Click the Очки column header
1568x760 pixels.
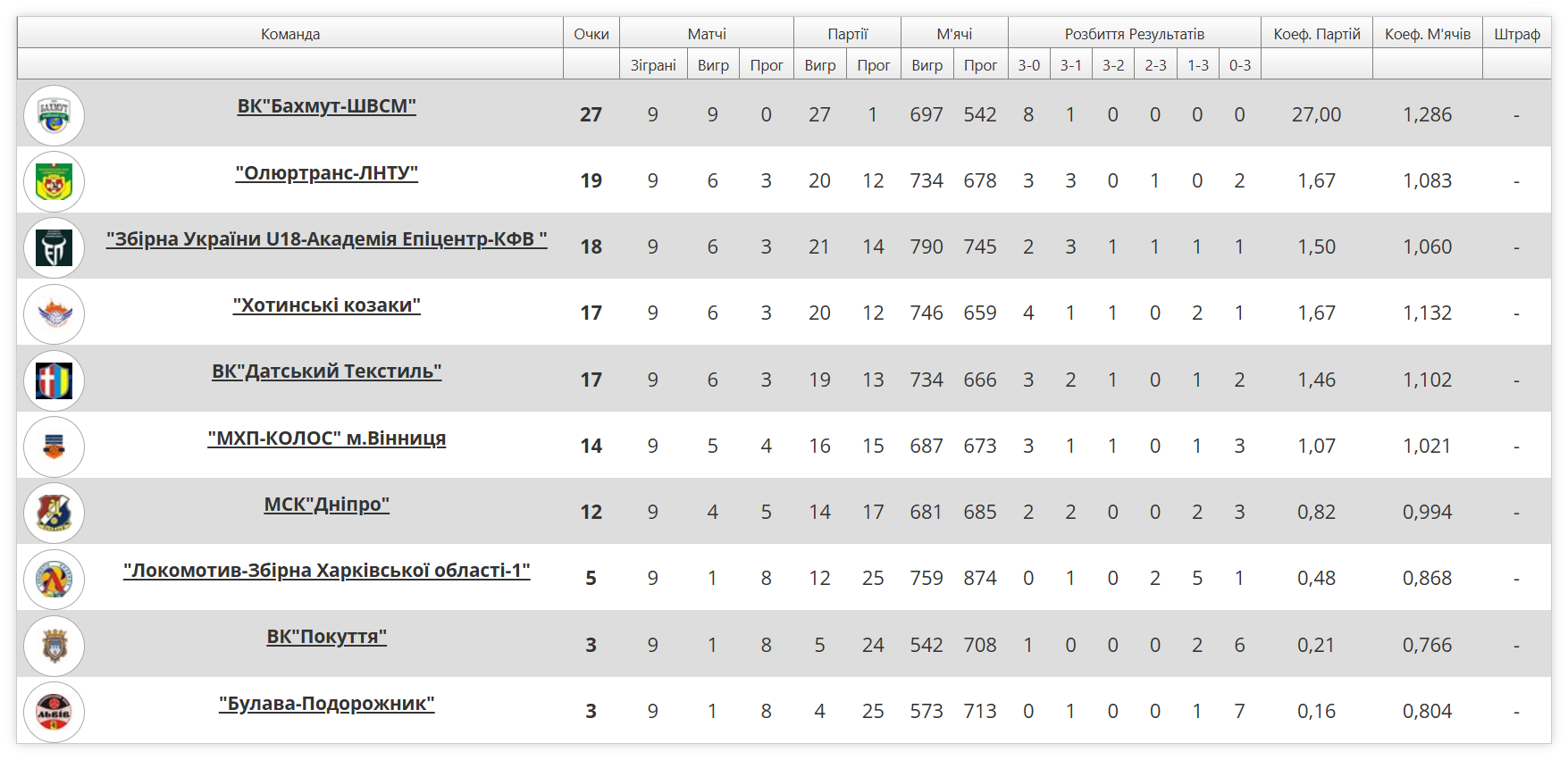591,34
